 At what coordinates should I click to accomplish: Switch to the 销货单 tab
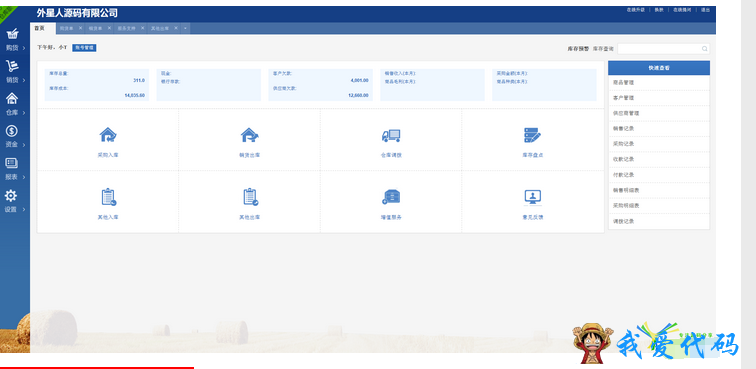tap(95, 28)
